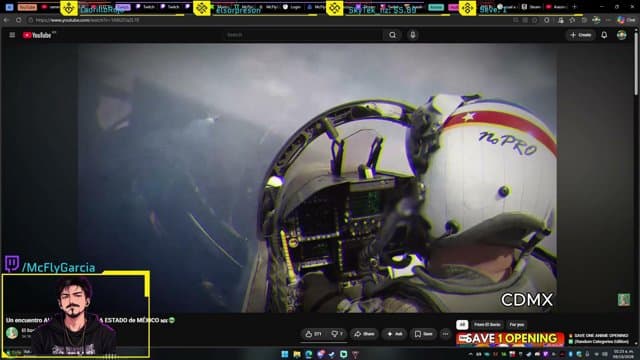Select the All filter chip
This screenshot has height=360, width=640.
click(462, 324)
